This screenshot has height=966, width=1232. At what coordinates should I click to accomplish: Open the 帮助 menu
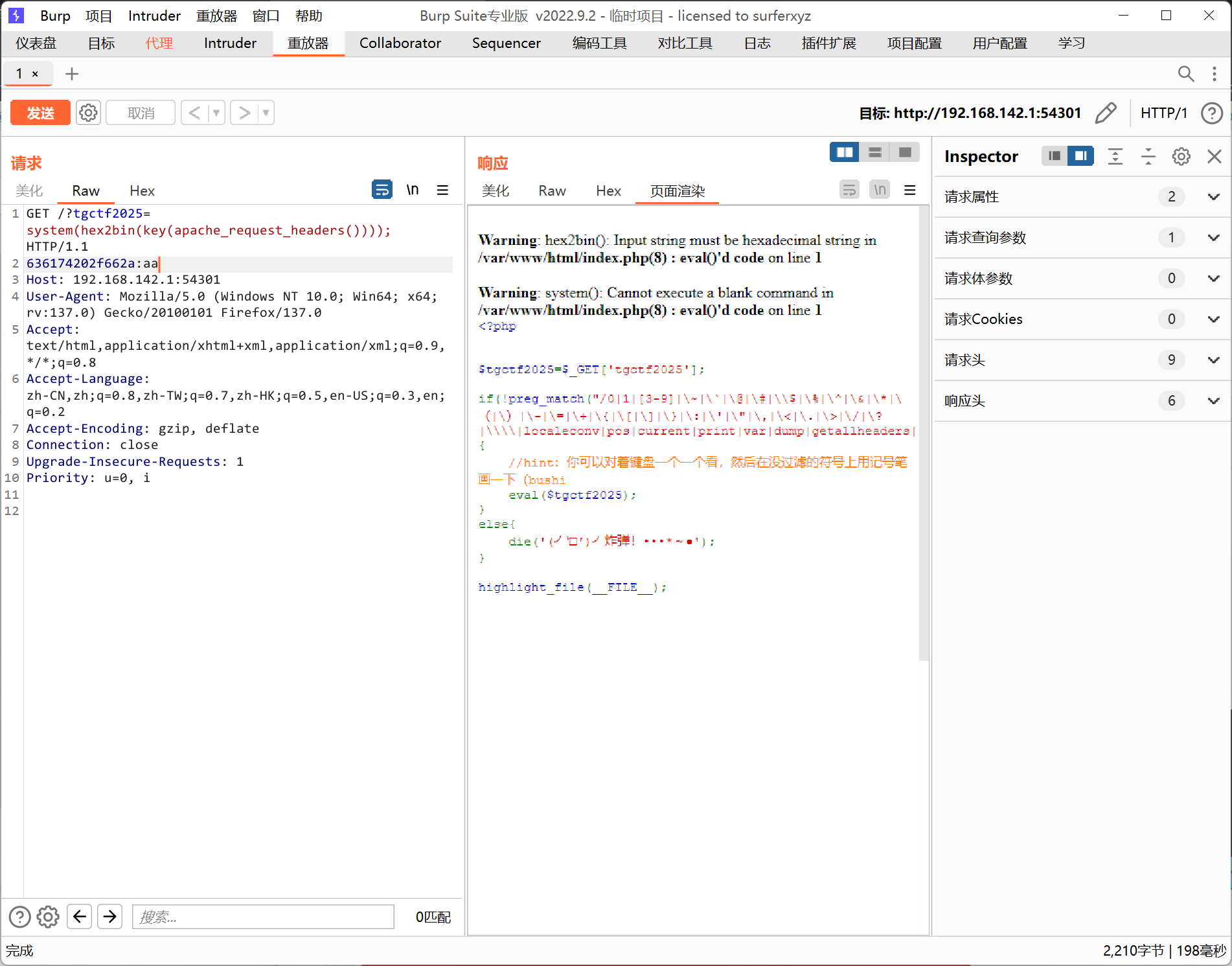click(x=308, y=16)
